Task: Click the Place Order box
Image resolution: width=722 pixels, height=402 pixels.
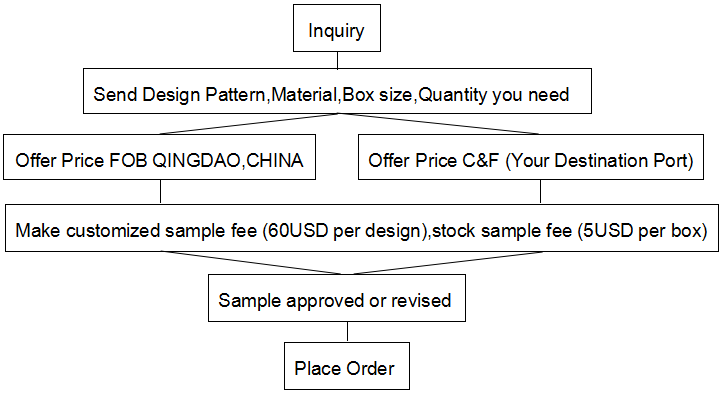Action: coord(347,366)
